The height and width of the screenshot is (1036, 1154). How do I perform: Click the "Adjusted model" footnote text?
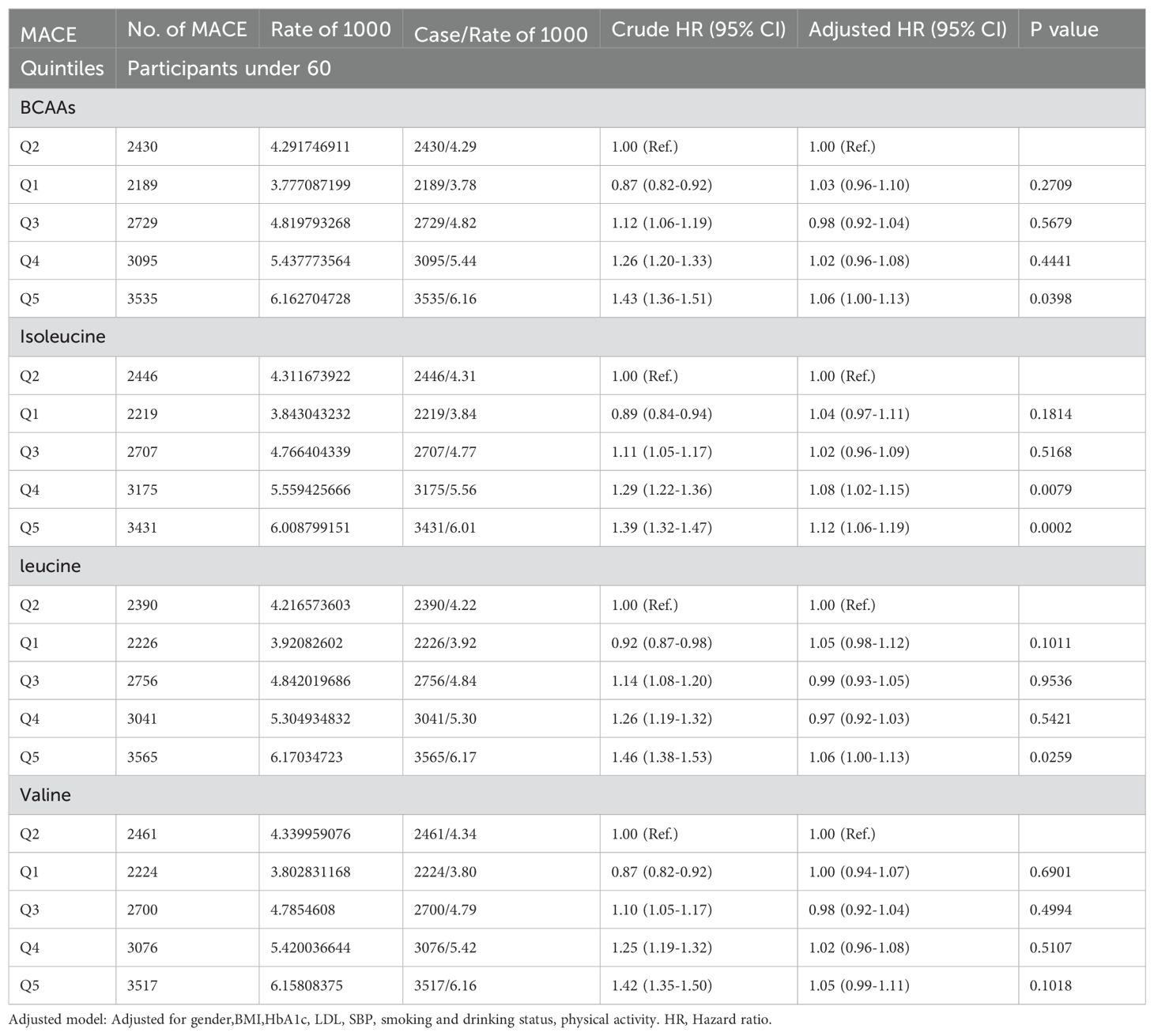tap(390, 1020)
